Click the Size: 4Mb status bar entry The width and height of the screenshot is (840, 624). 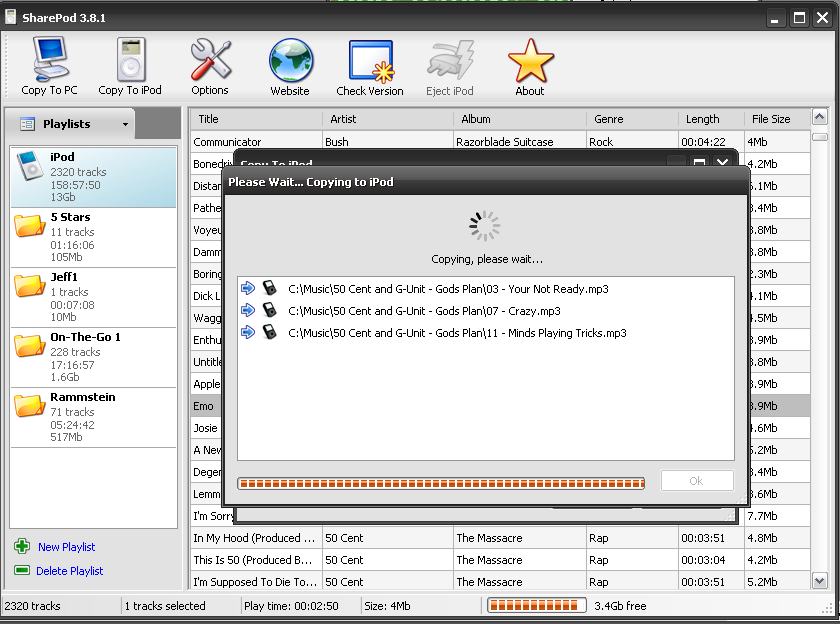pyautogui.click(x=387, y=606)
